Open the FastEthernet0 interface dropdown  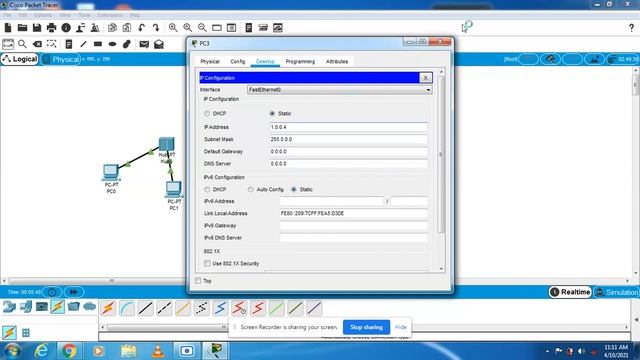340,89
